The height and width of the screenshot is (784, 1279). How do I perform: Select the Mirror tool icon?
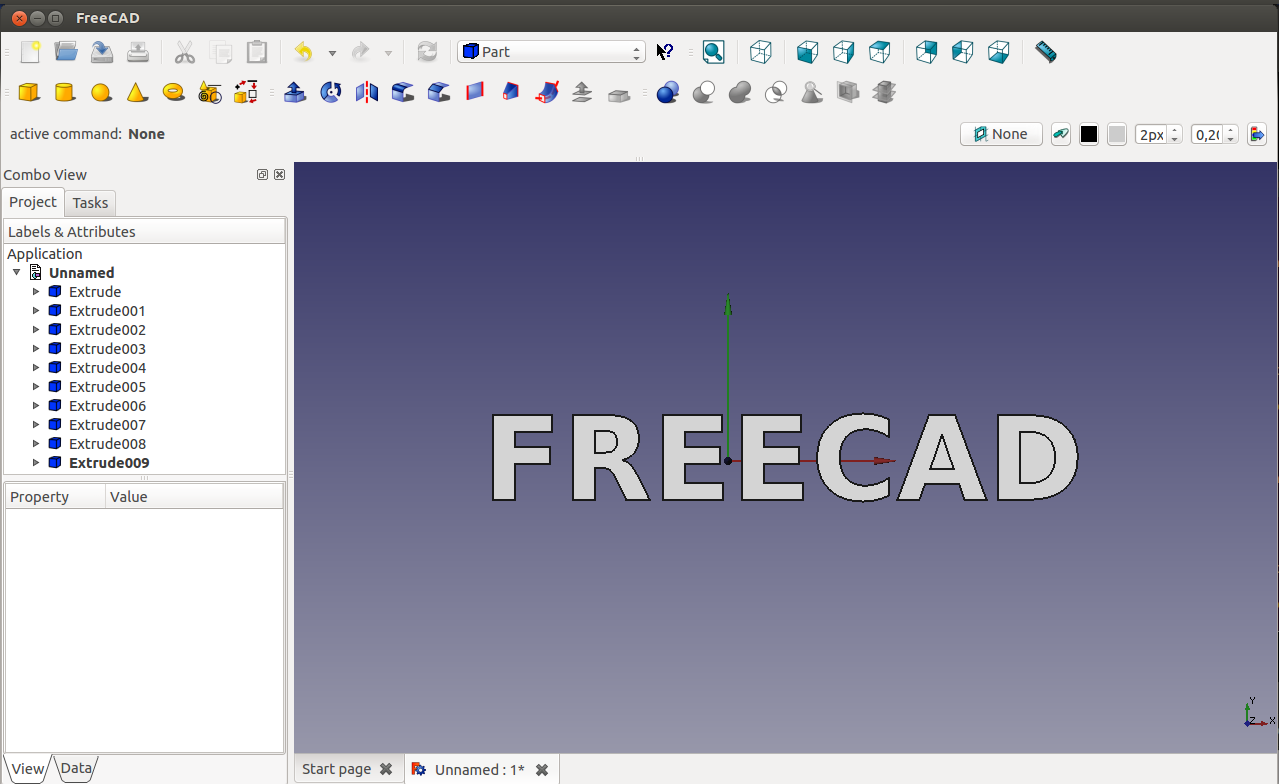[367, 93]
